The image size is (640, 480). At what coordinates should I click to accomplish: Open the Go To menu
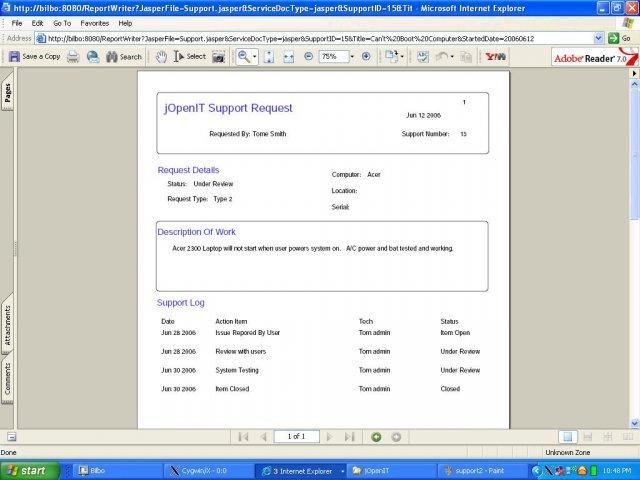point(62,23)
